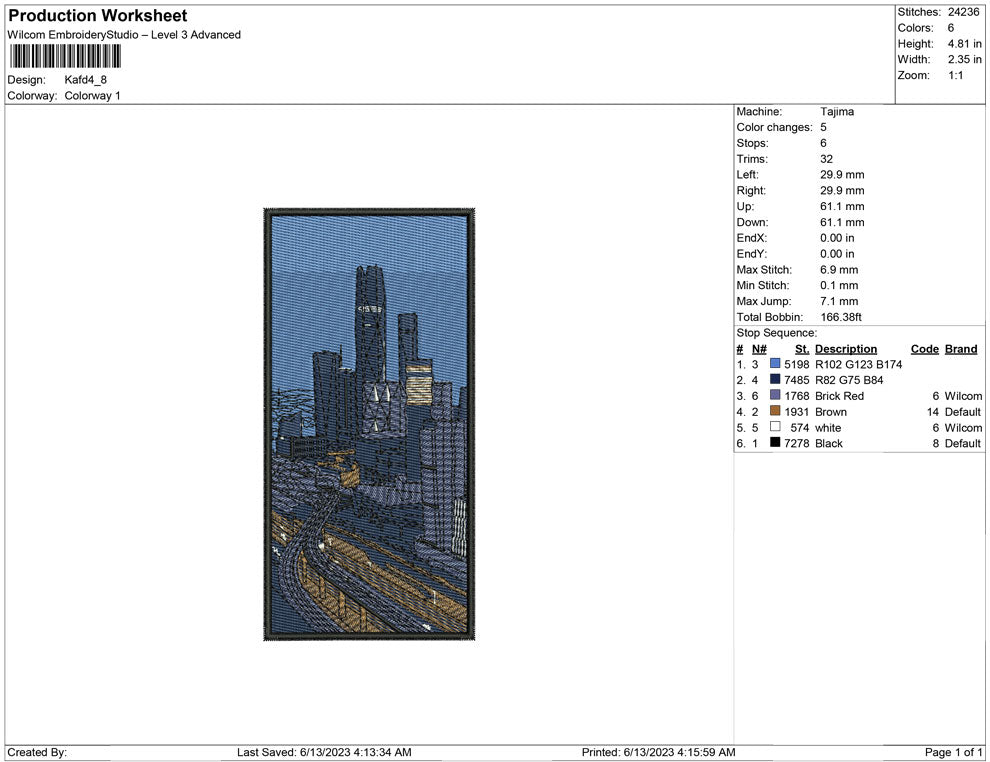The width and height of the screenshot is (990, 762).
Task: Click the Up value '61.1 mm'
Action: 842,206
